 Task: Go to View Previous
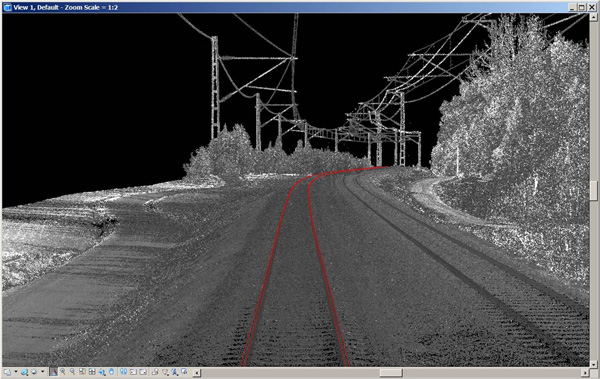[133, 372]
